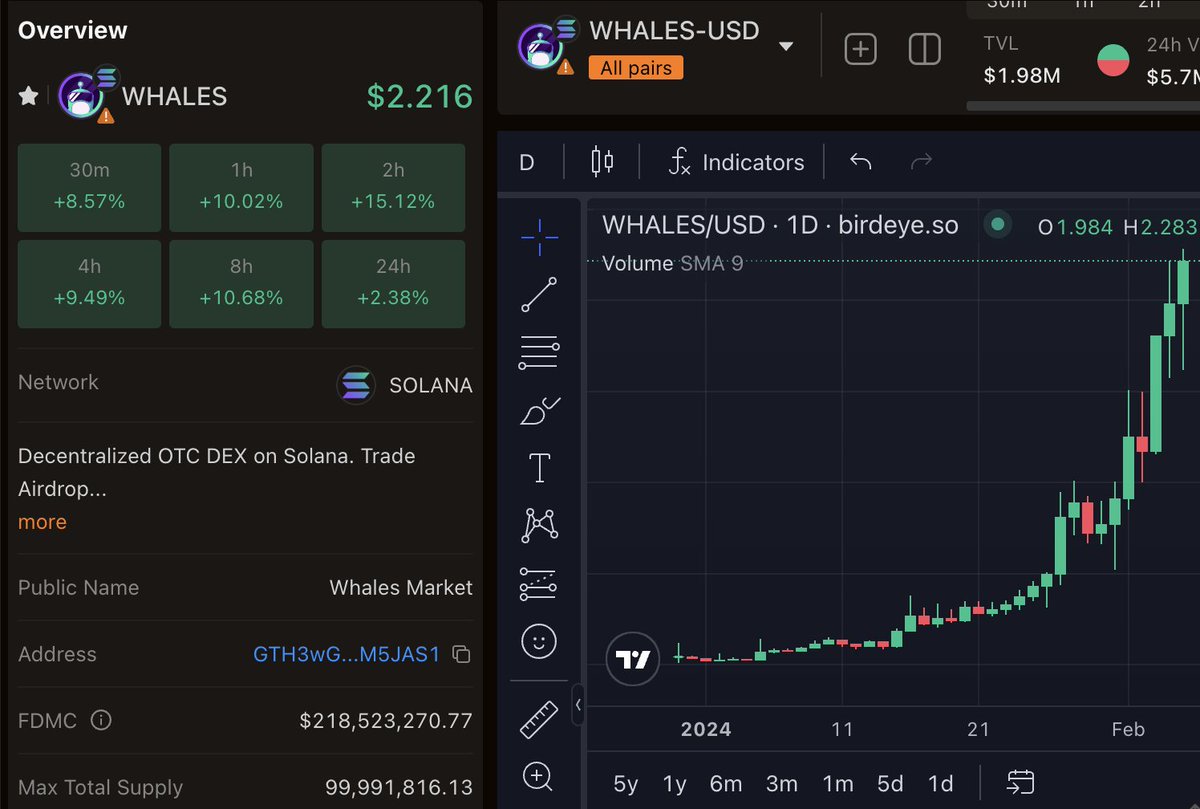
Task: Set chart range to 1m
Action: 838,783
